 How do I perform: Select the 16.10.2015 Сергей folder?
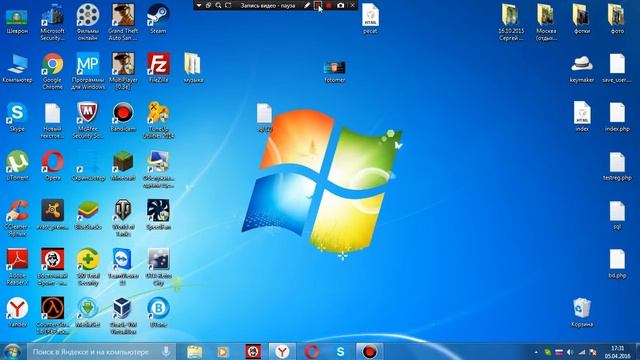click(x=511, y=22)
